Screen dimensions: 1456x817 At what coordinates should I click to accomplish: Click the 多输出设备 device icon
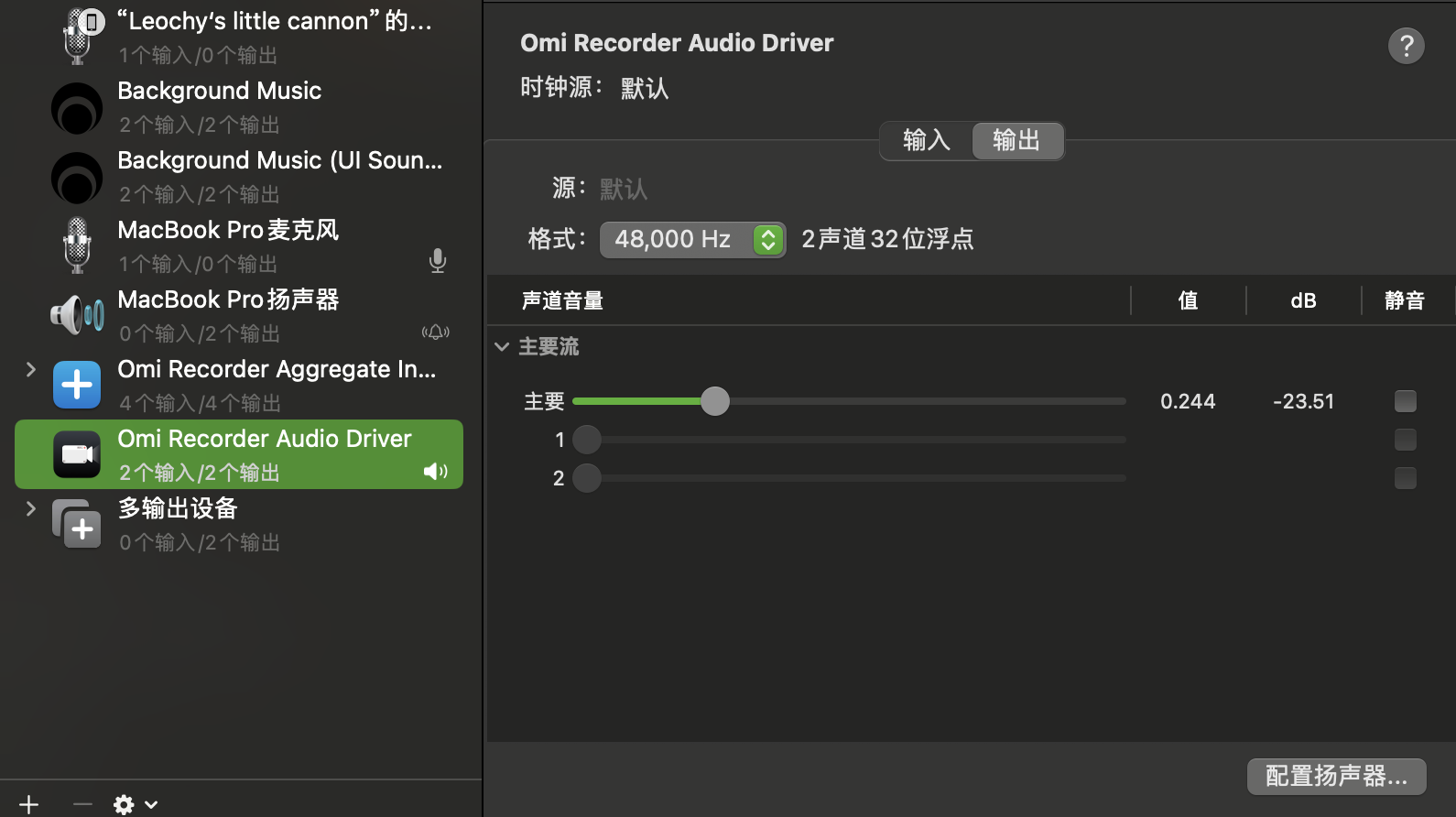coord(77,524)
